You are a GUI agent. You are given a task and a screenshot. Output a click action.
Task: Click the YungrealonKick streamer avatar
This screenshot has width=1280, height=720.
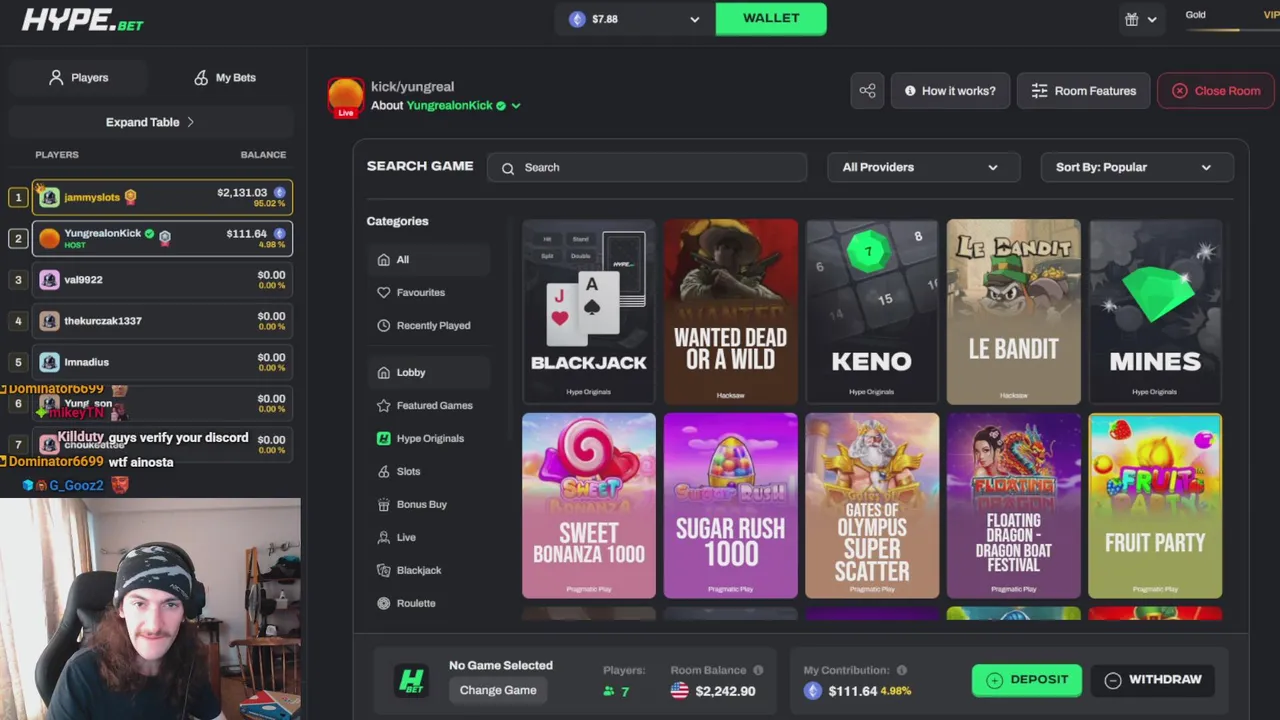[346, 97]
